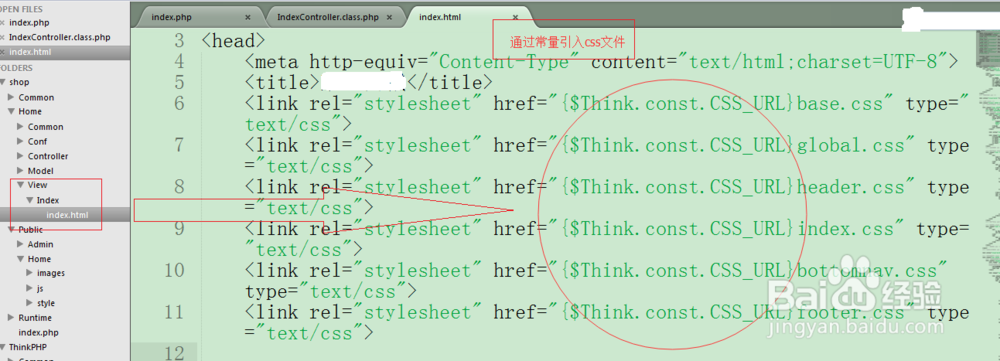Click the meta http-equiv line of code
The height and width of the screenshot is (361, 1000).
coord(602,62)
